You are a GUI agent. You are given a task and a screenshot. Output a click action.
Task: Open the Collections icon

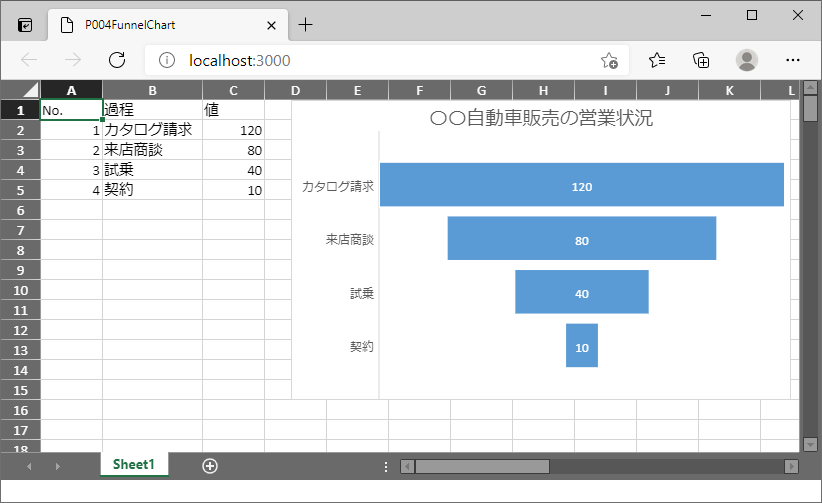click(701, 60)
